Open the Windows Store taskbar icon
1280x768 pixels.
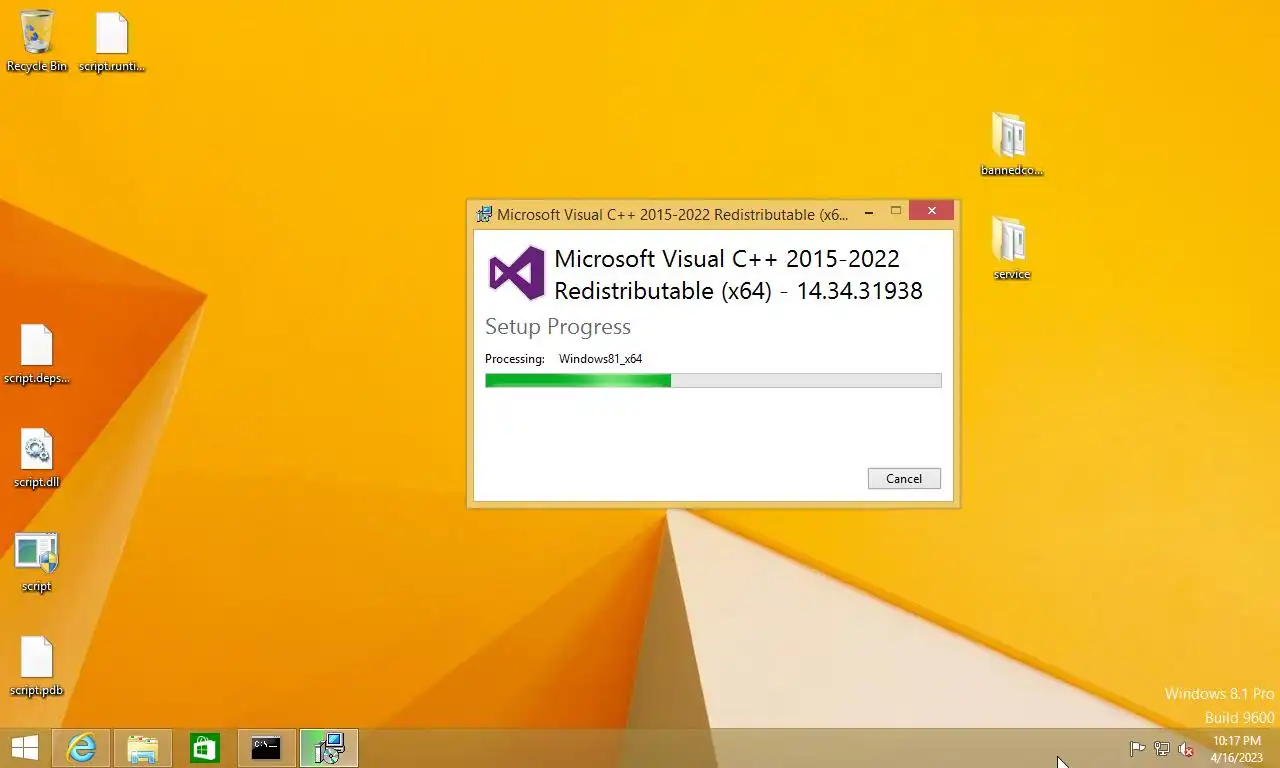[x=205, y=748]
